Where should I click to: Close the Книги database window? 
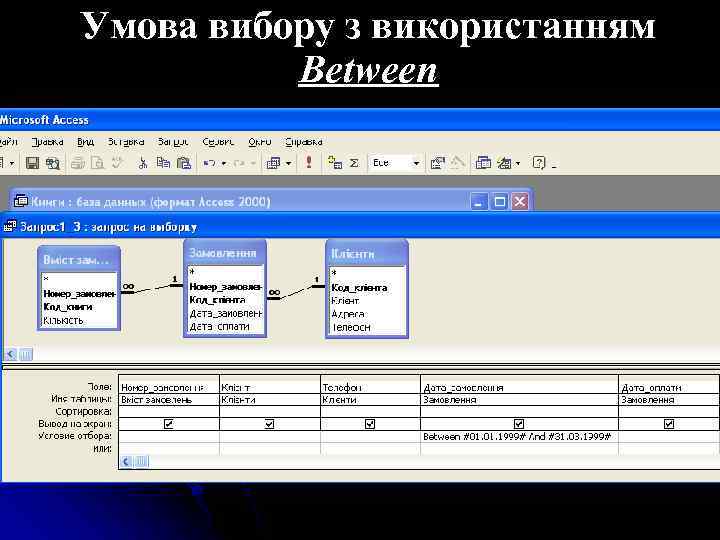(x=520, y=202)
